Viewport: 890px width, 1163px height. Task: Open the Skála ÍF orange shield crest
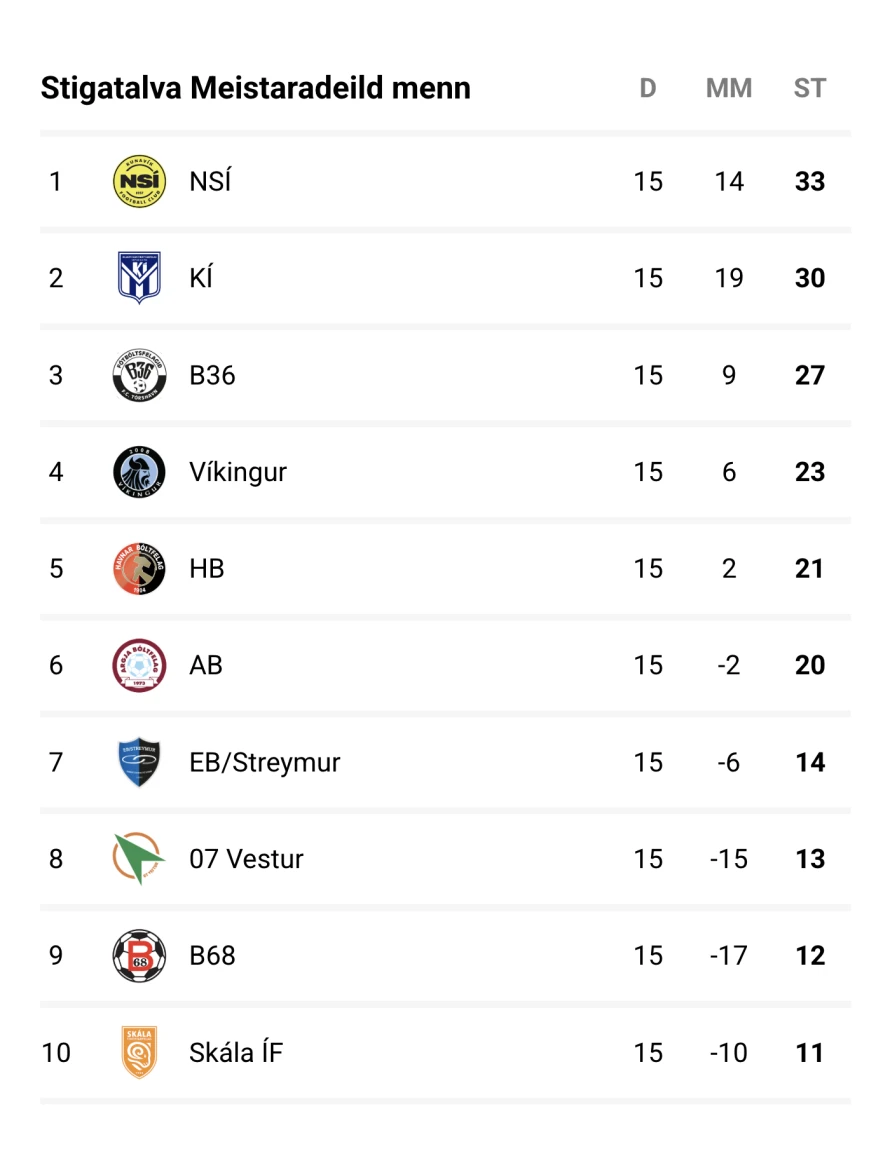pyautogui.click(x=139, y=1052)
